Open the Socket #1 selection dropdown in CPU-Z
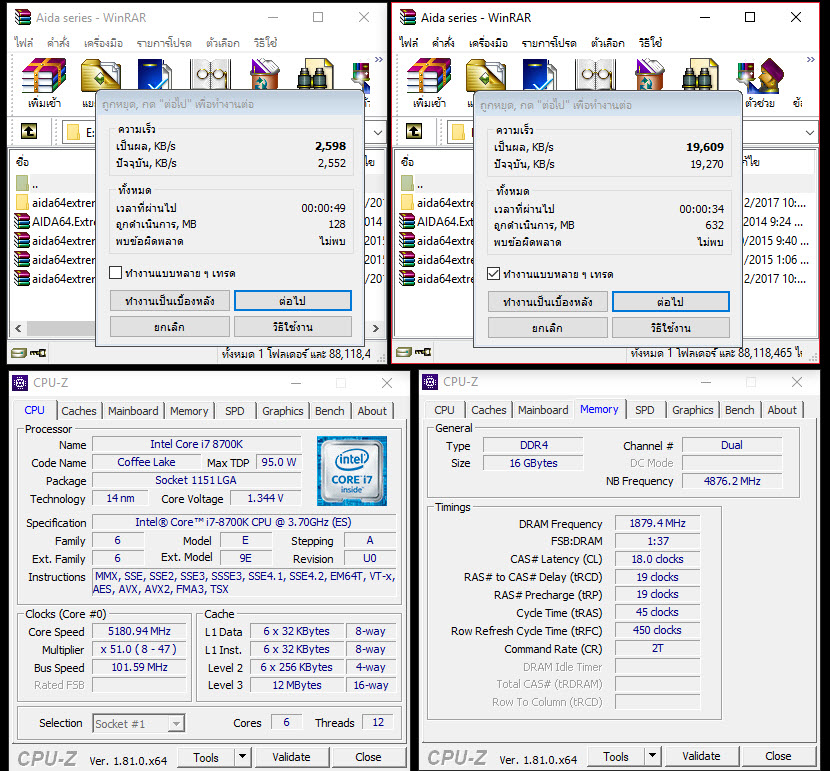Screen dimensions: 830x771 pos(177,723)
